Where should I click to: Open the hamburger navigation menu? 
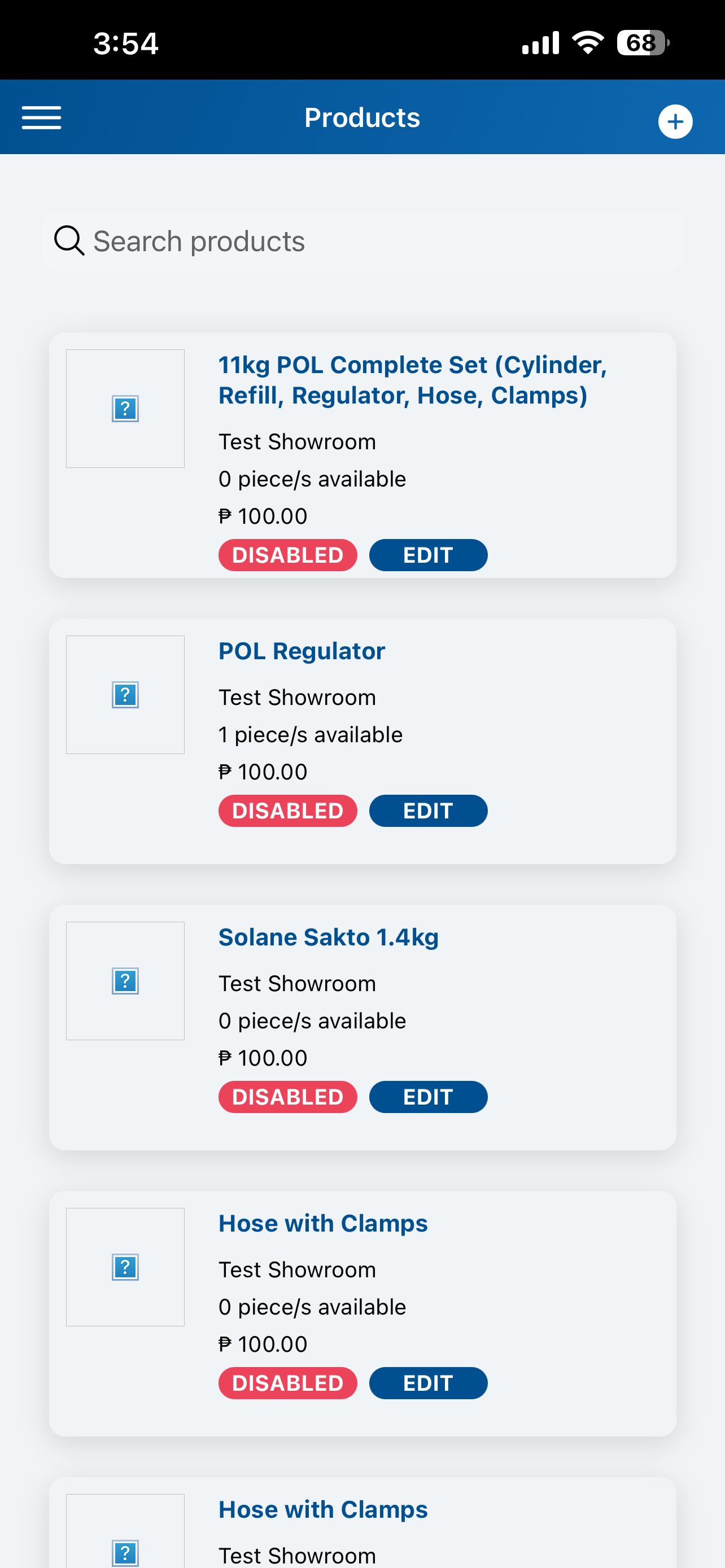coord(41,117)
